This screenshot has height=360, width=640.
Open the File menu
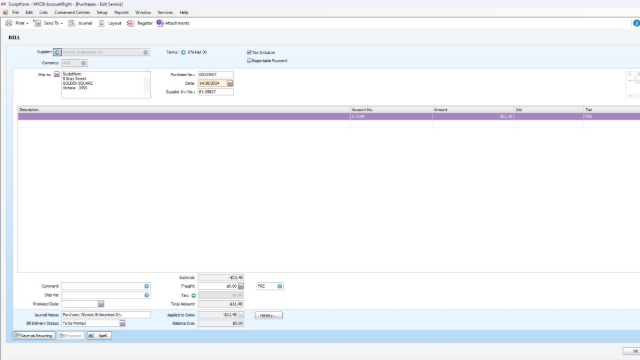[x=16, y=13]
